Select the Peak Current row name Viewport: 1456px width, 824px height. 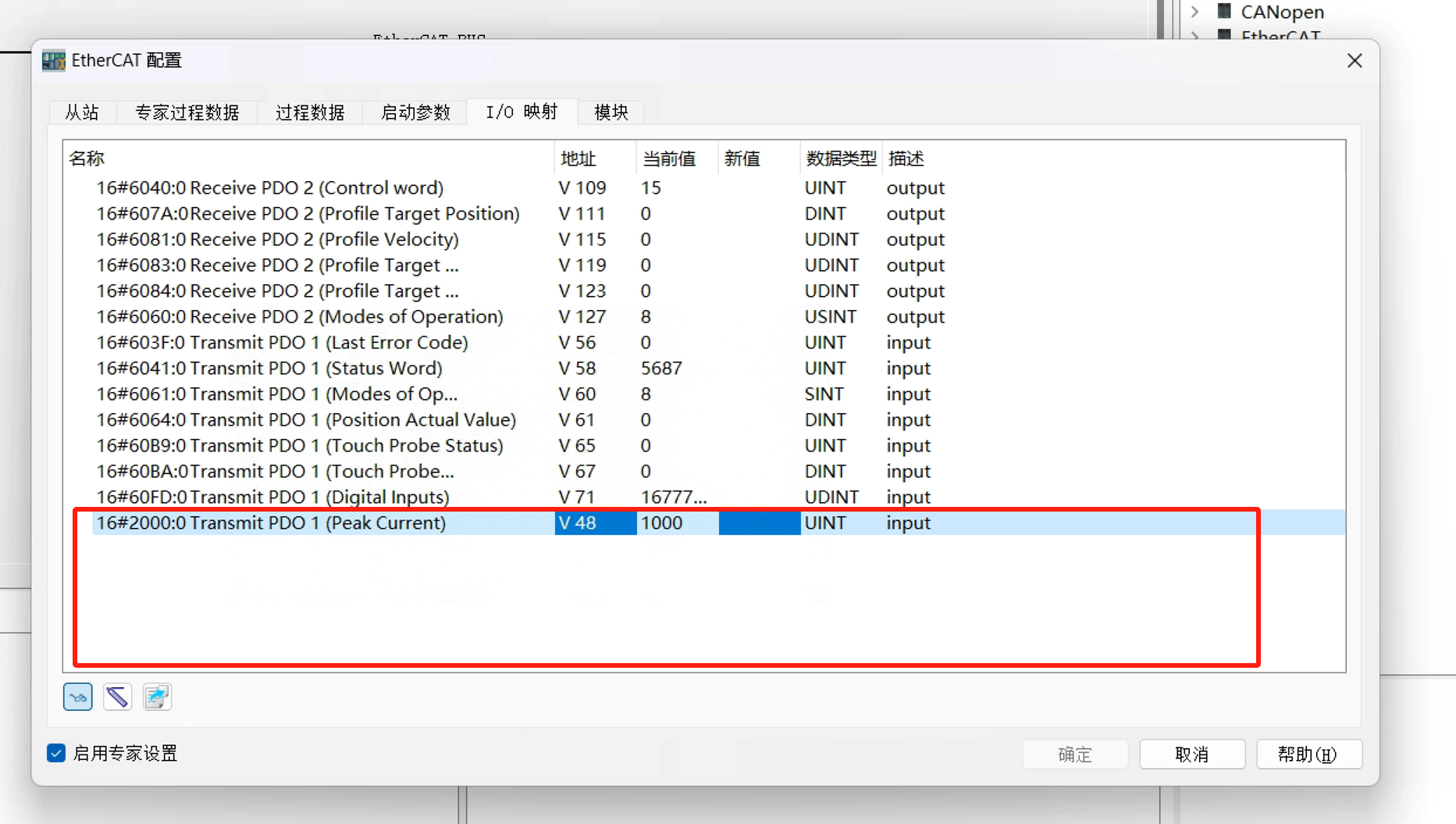pyautogui.click(x=272, y=523)
